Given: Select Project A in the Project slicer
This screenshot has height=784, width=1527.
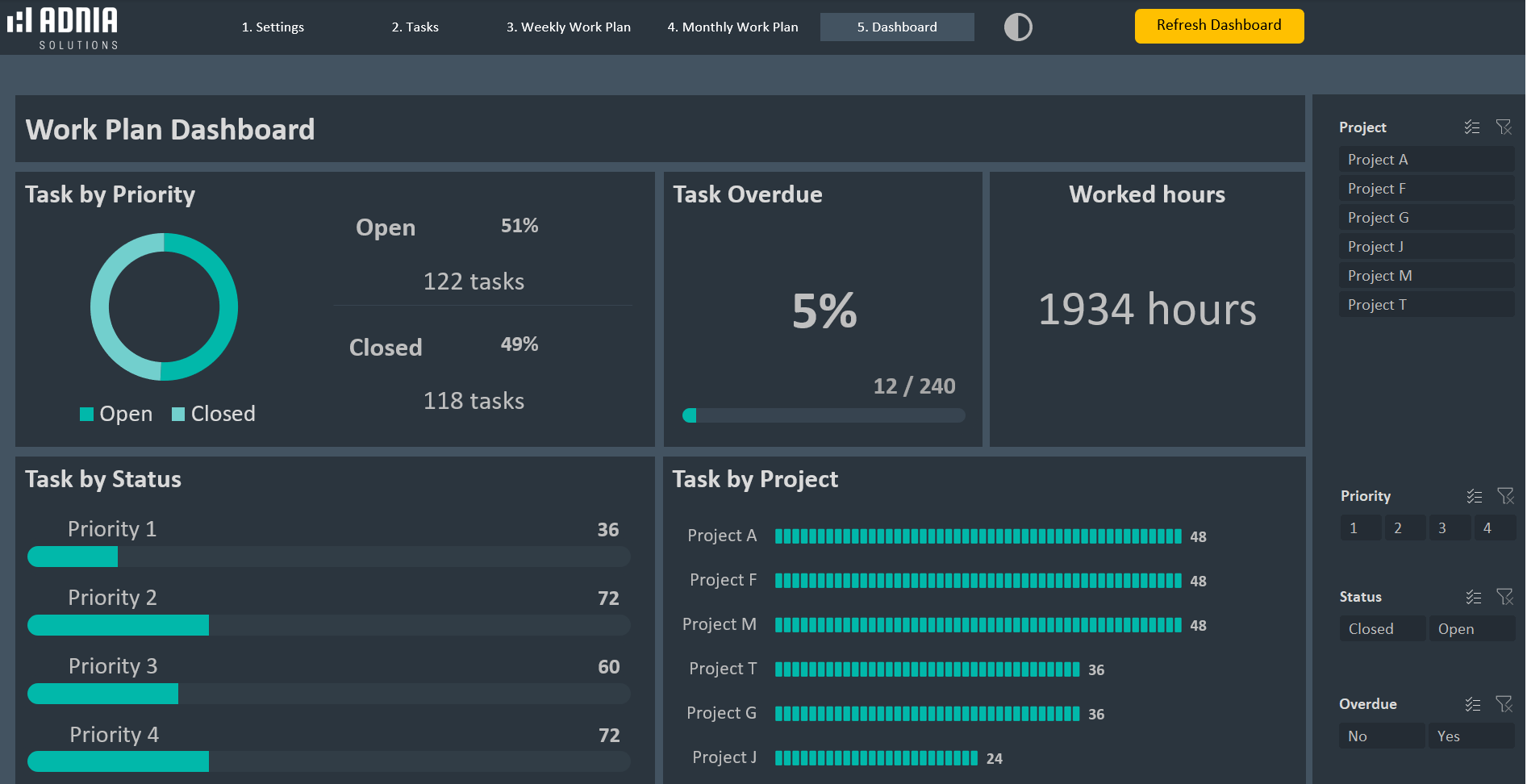Looking at the screenshot, I should pyautogui.click(x=1425, y=160).
